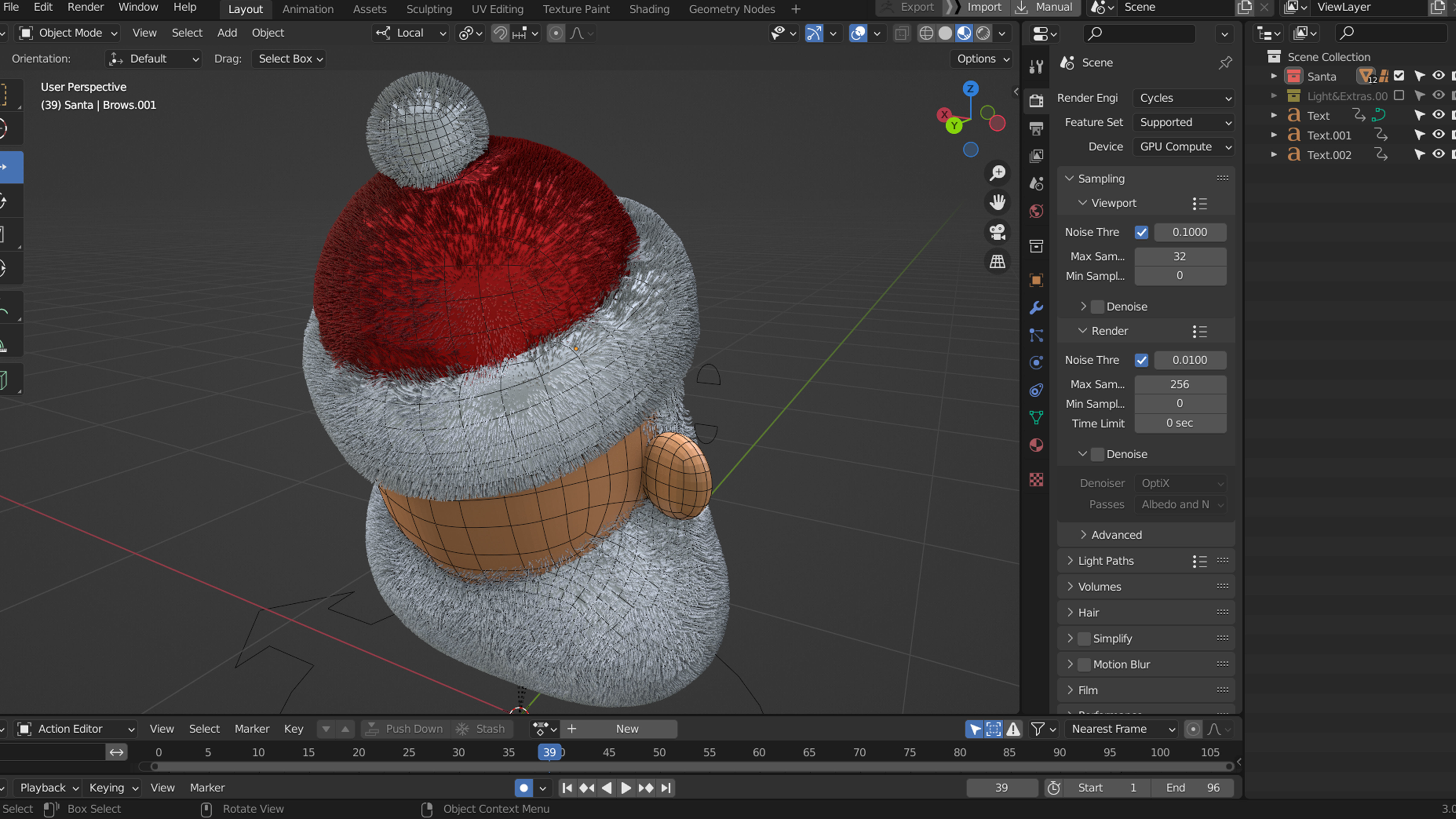Viewport: 1456px width, 819px height.
Task: Open the Physics properties tab
Action: click(1036, 362)
